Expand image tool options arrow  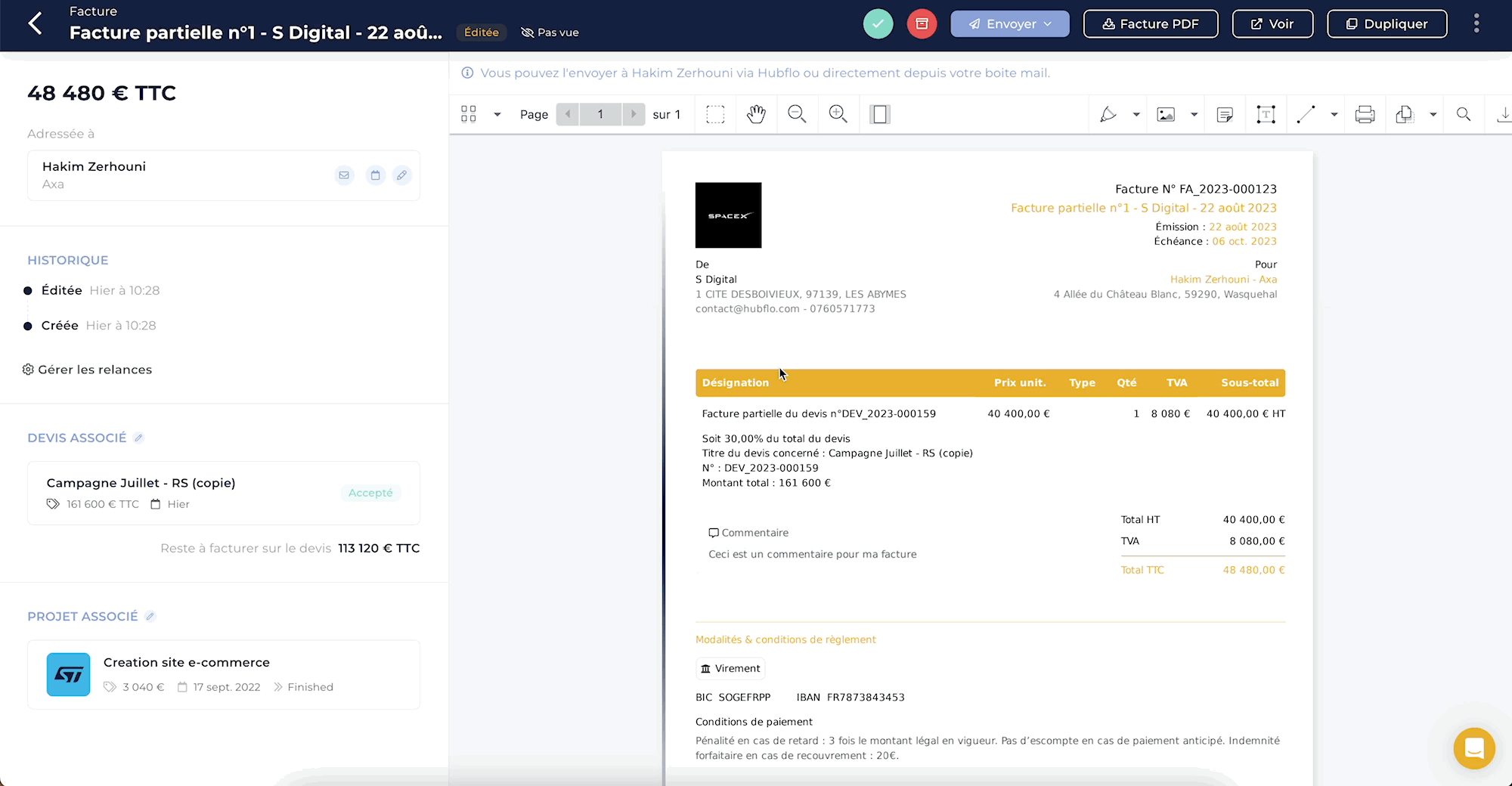1194,114
